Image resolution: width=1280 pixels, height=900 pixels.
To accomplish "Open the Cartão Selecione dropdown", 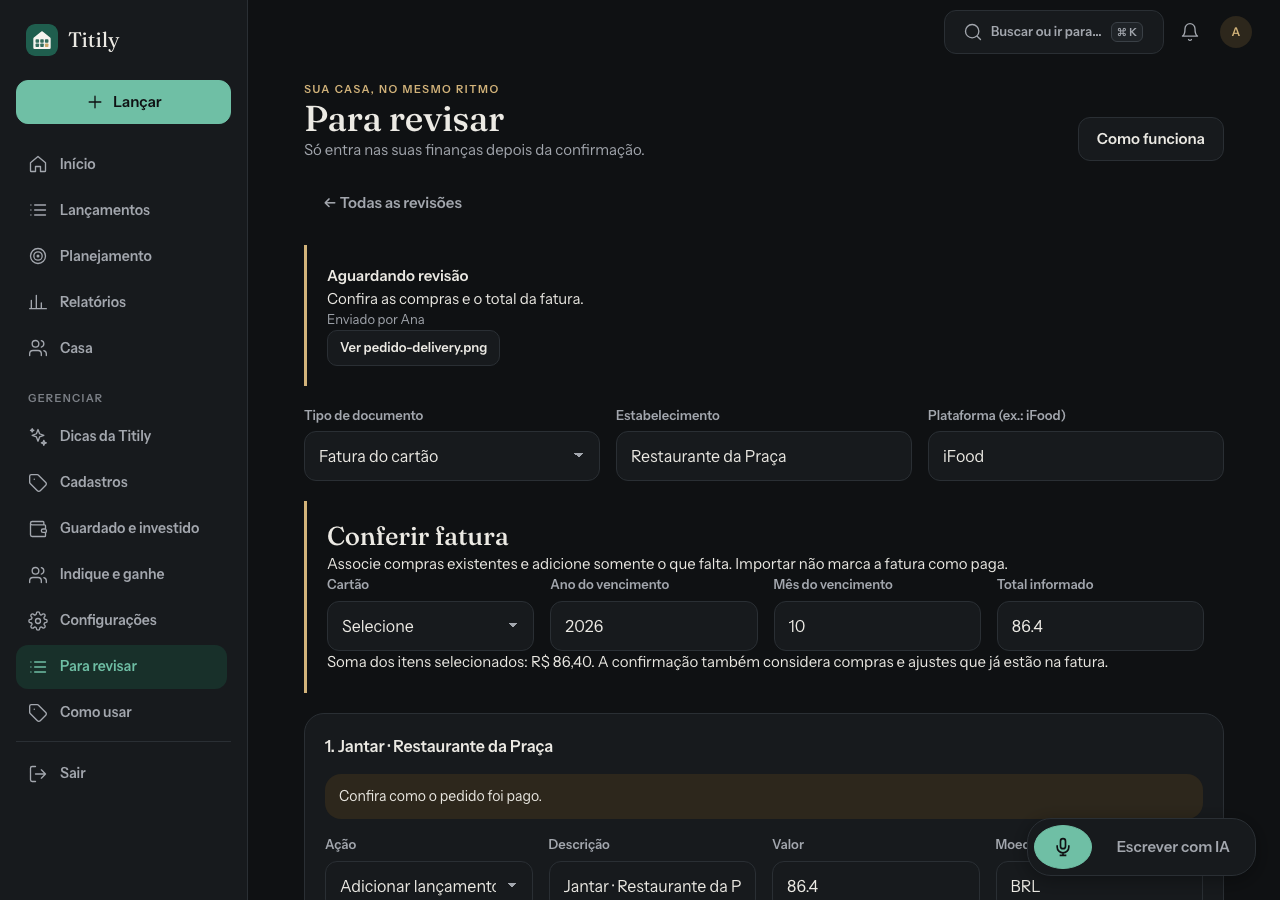I will (430, 626).
